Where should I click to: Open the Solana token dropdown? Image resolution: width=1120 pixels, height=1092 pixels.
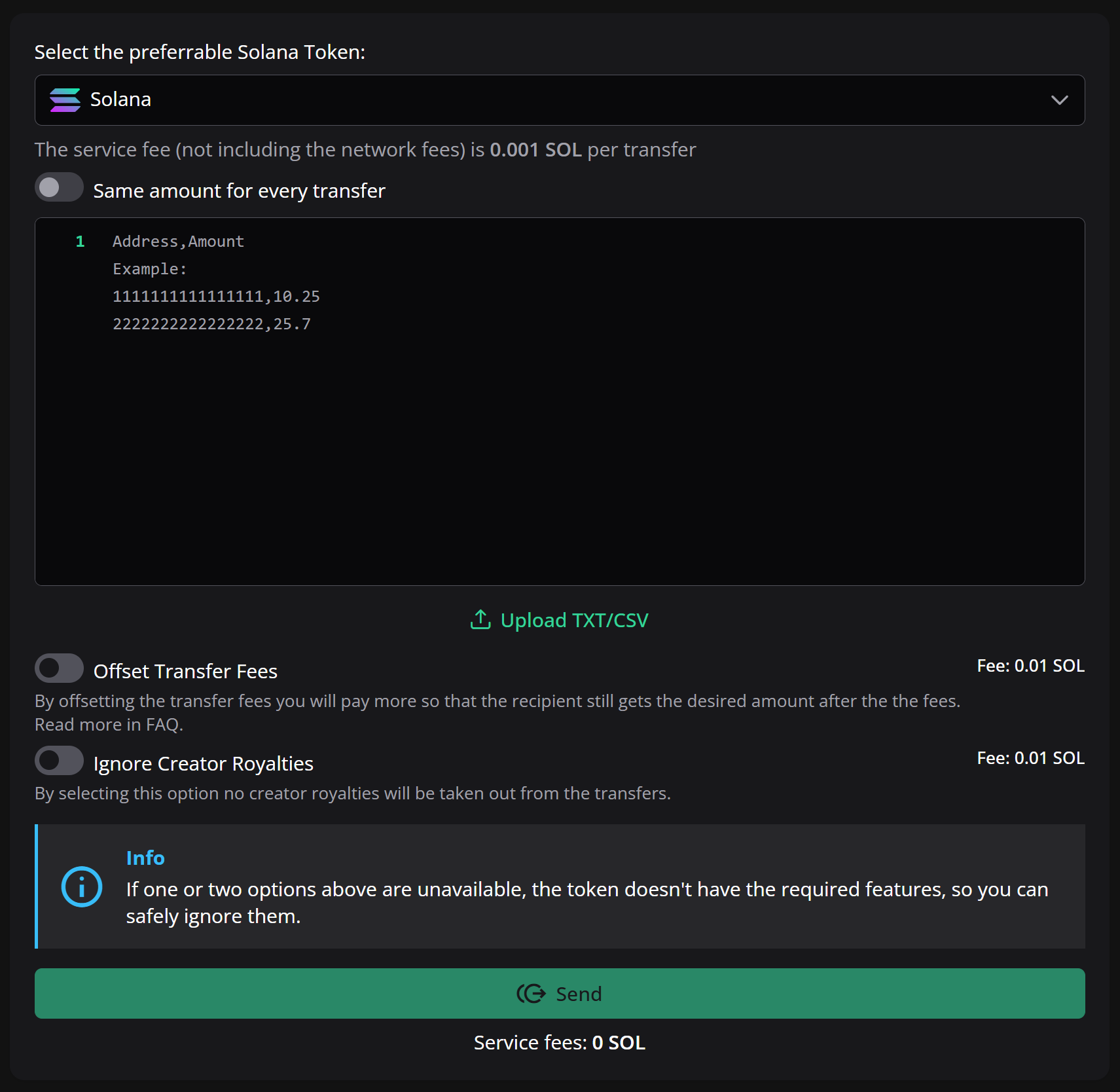560,100
